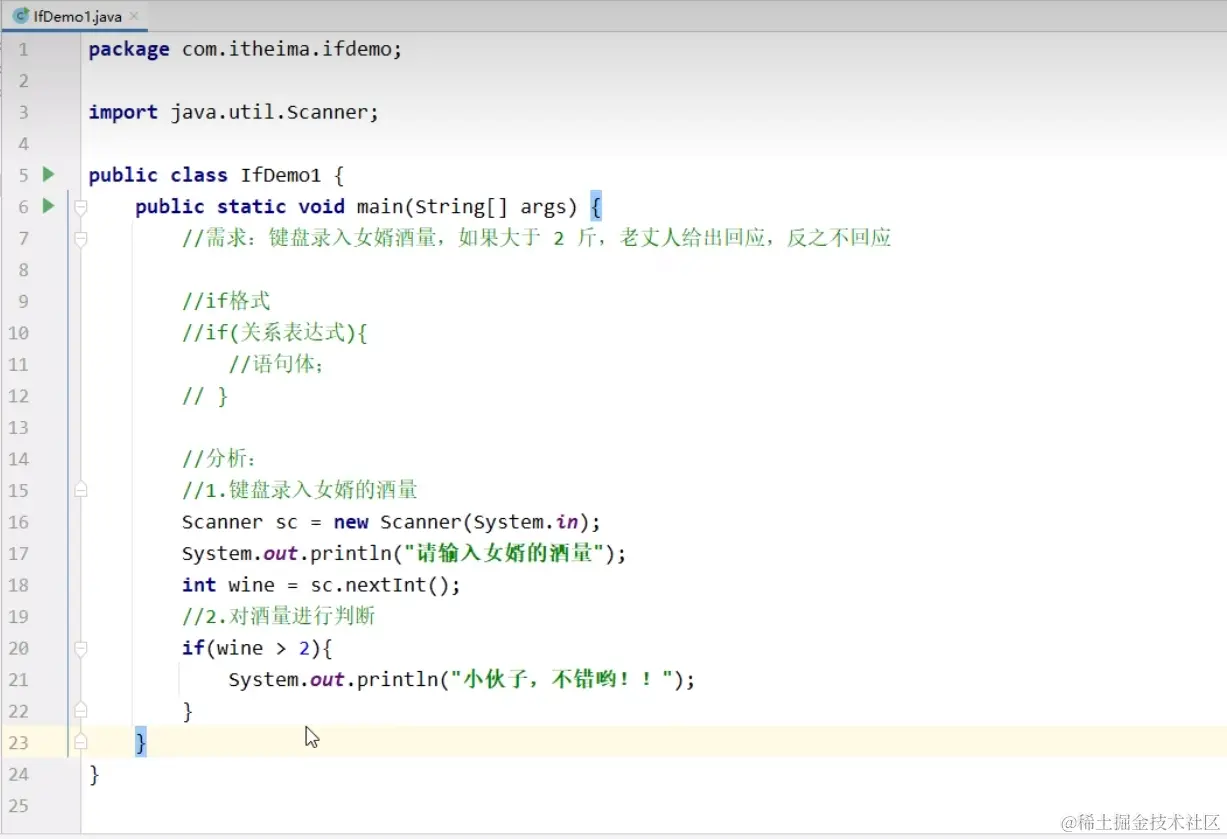Click the comment '//if格式'
This screenshot has width=1227, height=839.
226,301
